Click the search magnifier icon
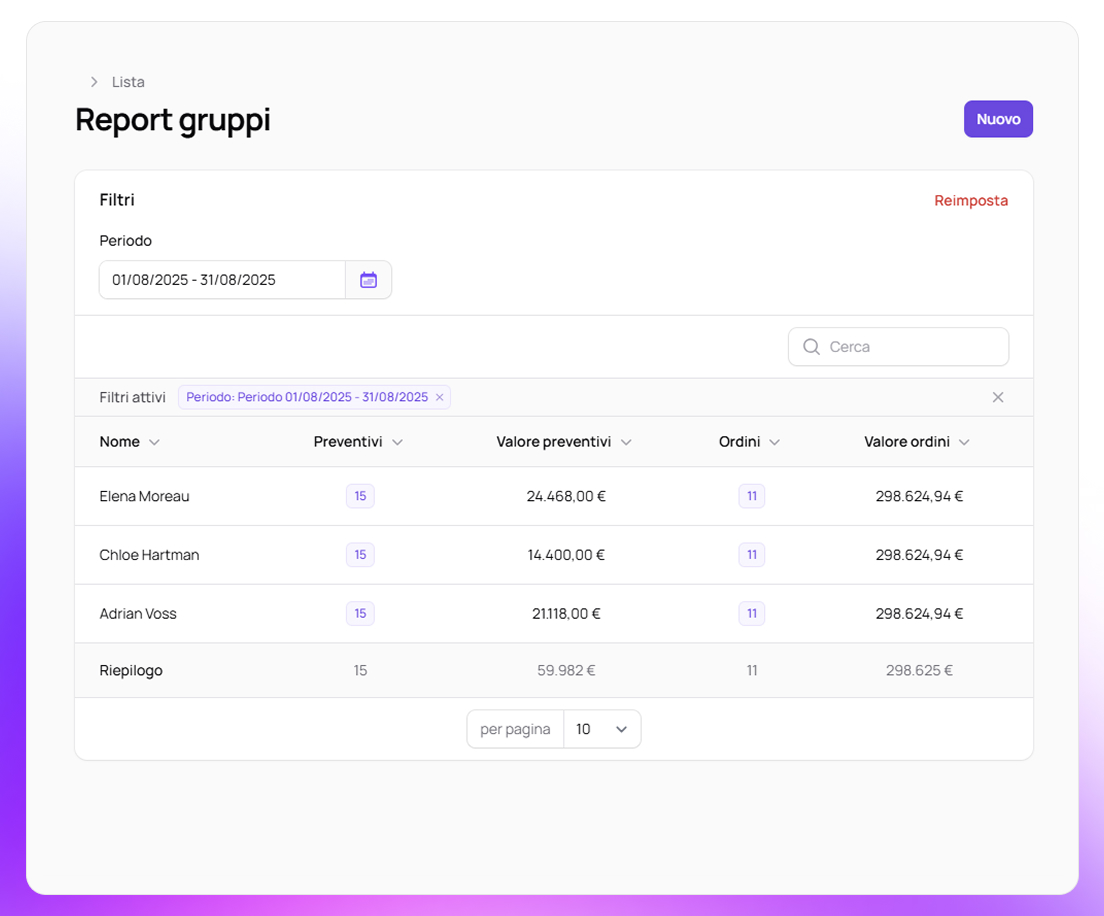The width and height of the screenshot is (1104, 916). click(811, 347)
